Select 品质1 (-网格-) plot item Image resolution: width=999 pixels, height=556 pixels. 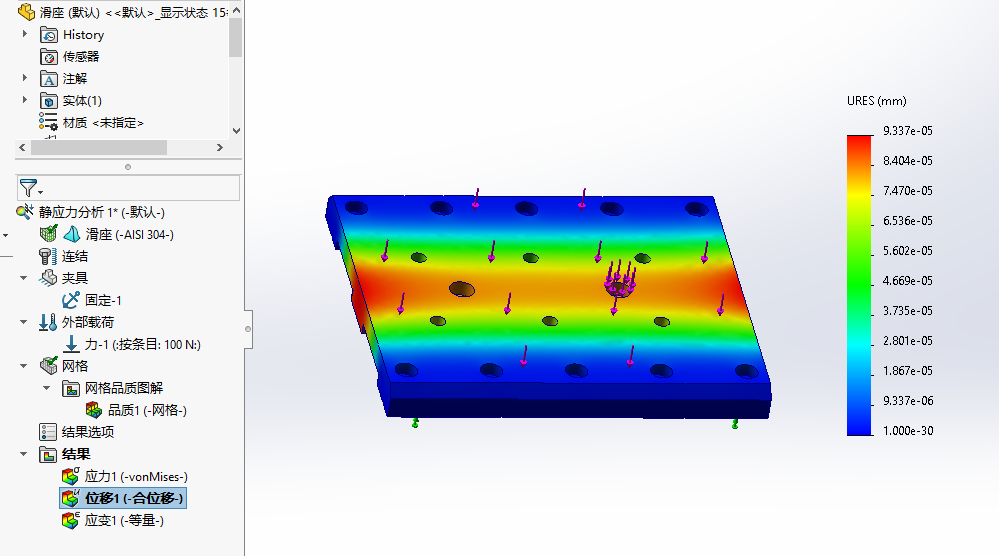click(x=147, y=410)
